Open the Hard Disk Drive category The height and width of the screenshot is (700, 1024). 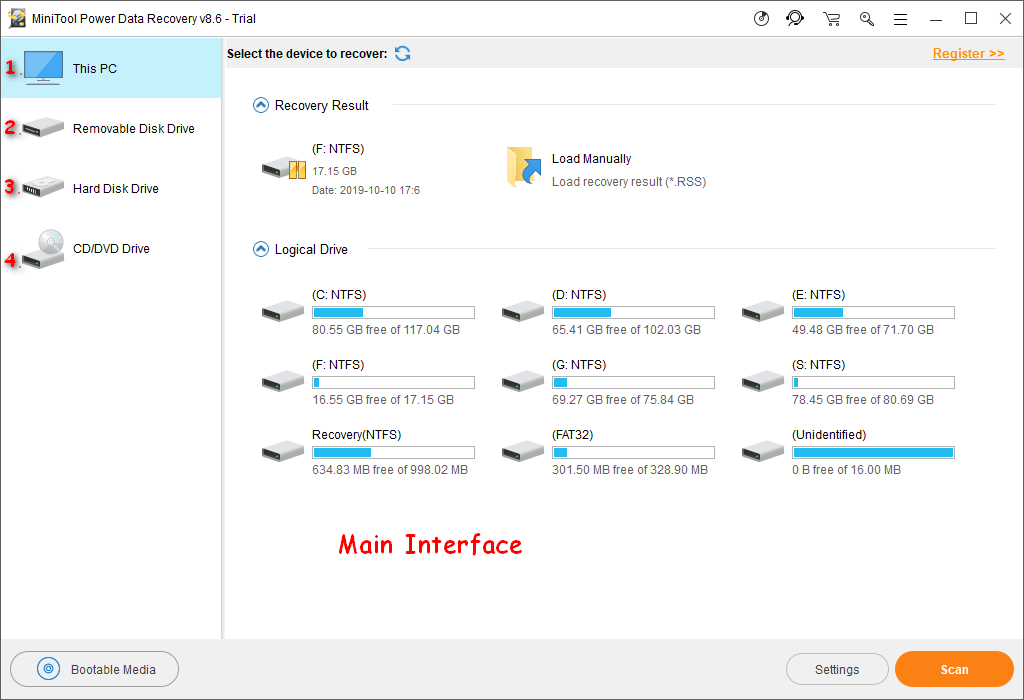110,189
